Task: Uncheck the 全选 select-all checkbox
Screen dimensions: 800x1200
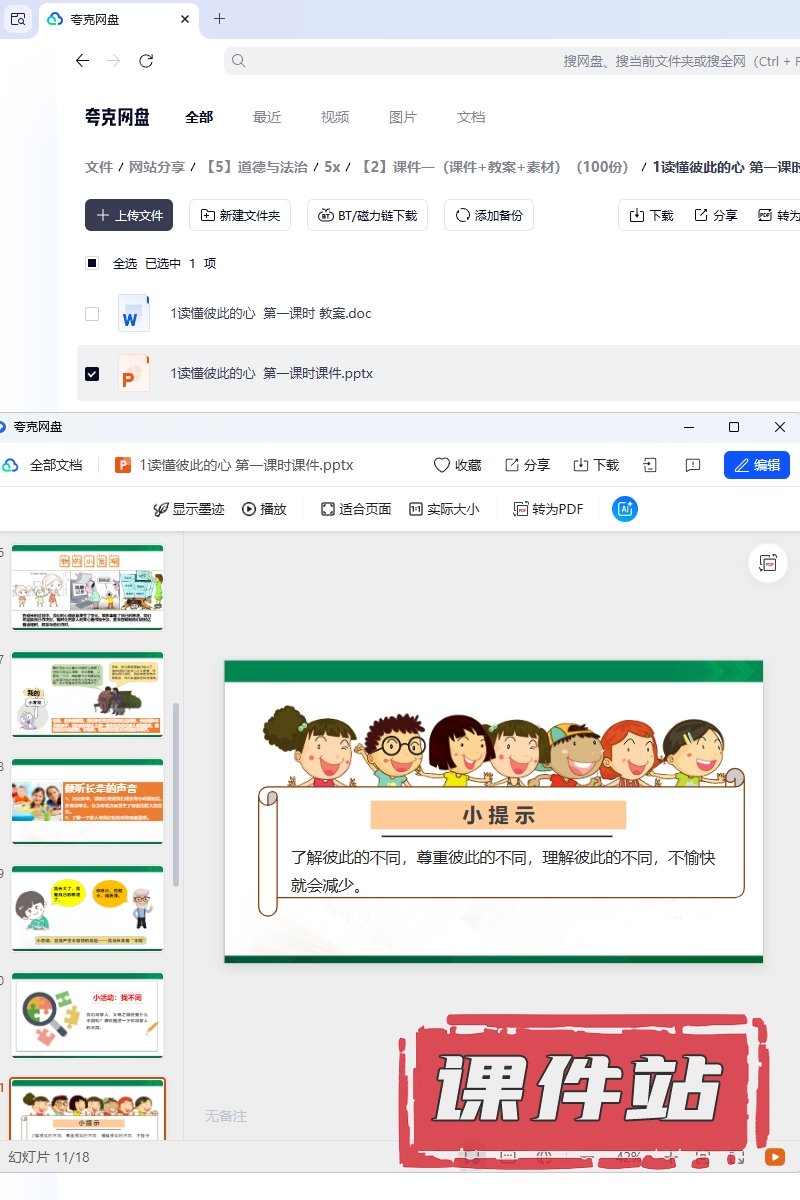Action: click(x=92, y=263)
